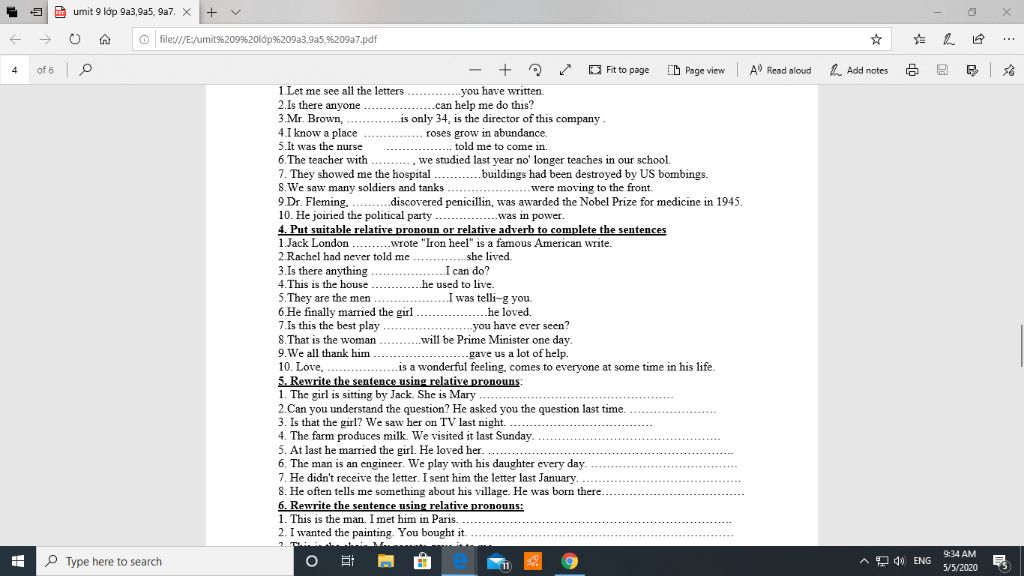Switch to the umit 9 lớp PDF tab
Viewport: 1024px width, 576px height.
tap(123, 12)
